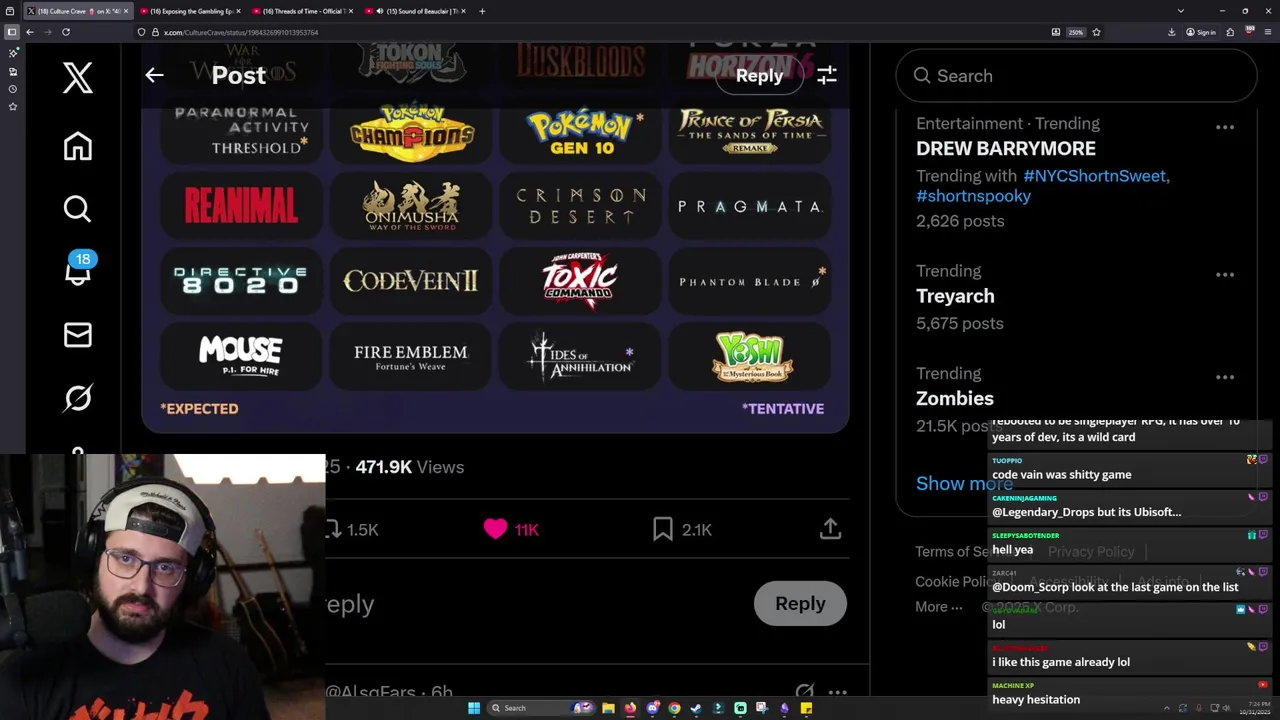Open the reply settings sliders icon
1280x720 pixels.
827,75
